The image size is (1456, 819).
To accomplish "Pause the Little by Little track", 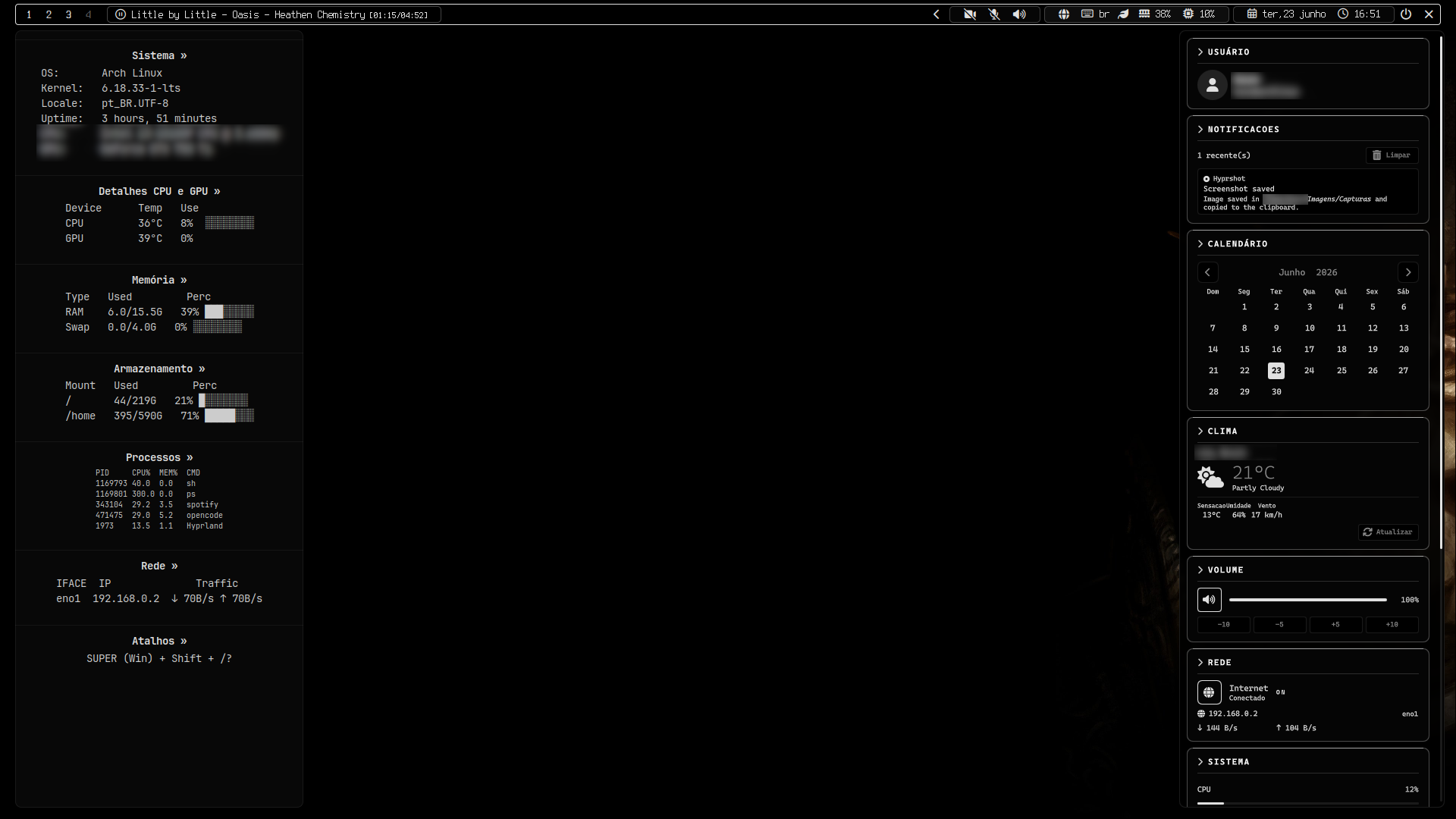I will point(121,14).
